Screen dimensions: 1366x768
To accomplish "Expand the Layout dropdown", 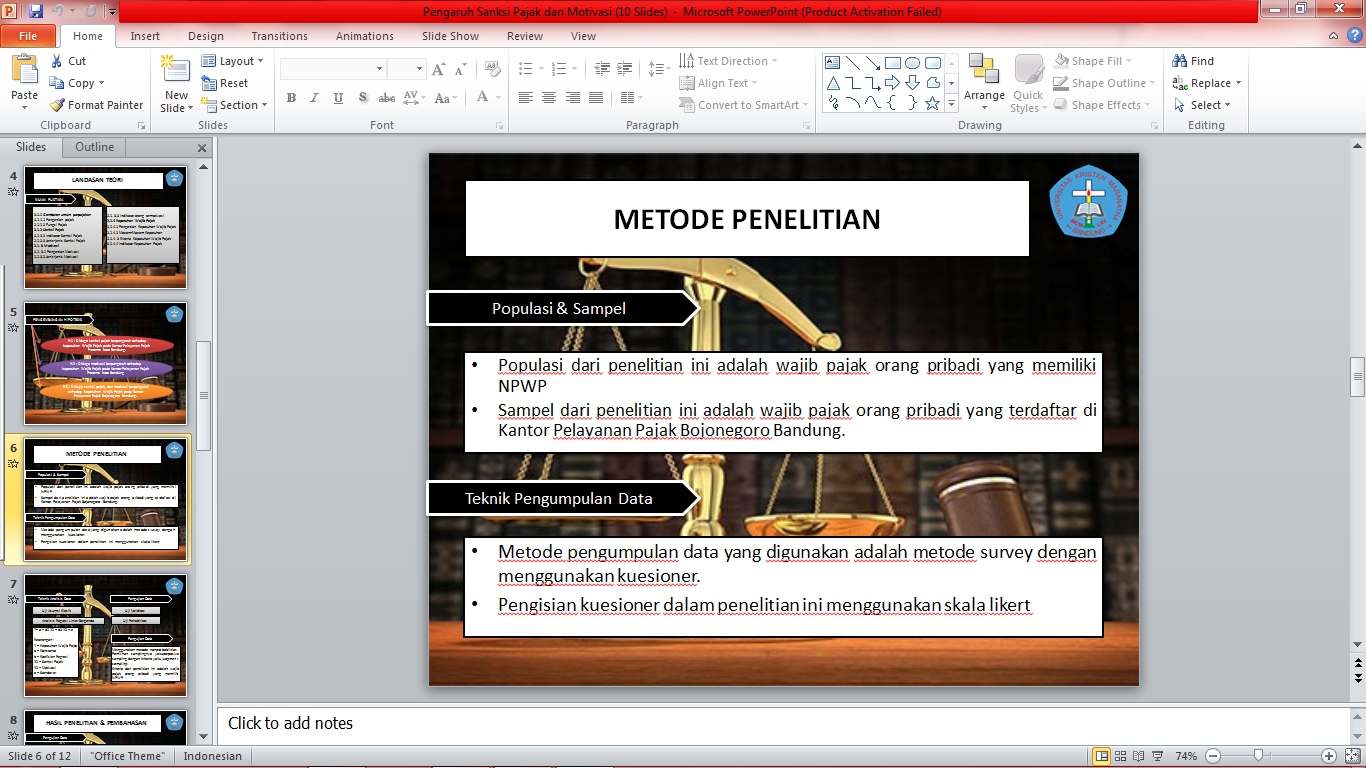I will (233, 61).
